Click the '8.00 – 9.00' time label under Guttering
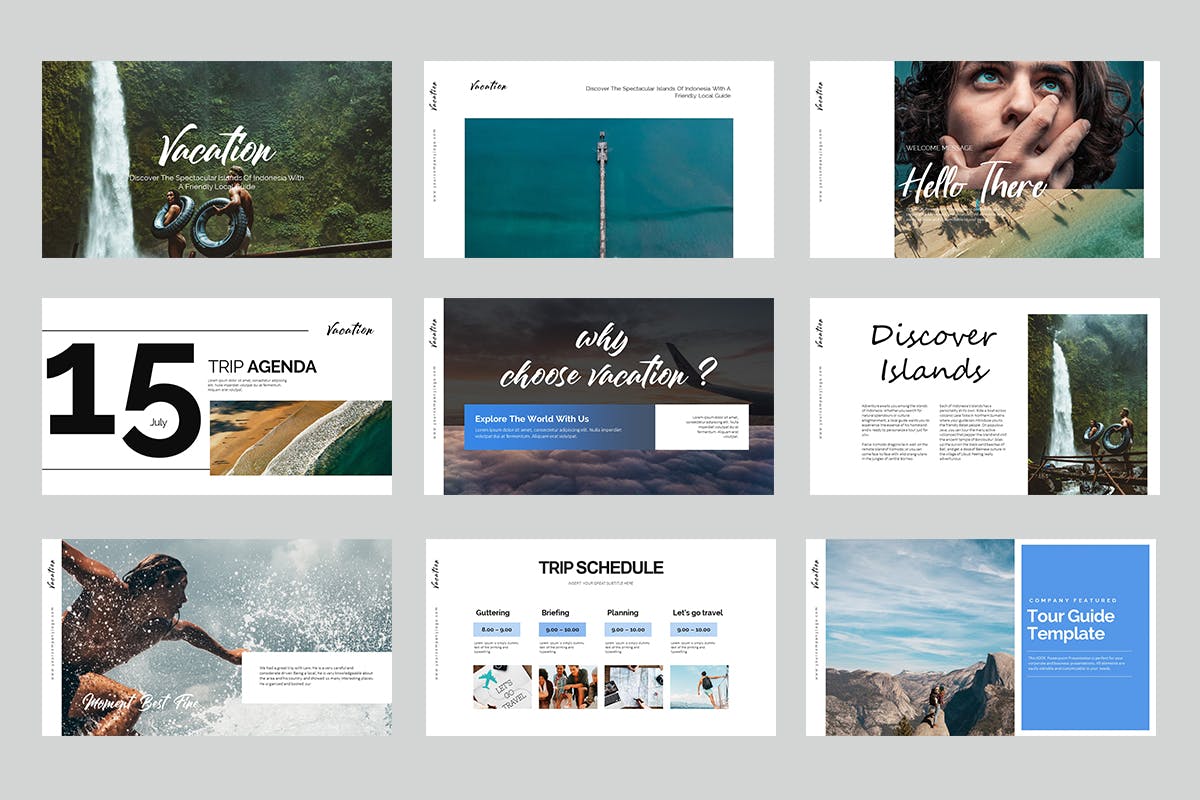Viewport: 1200px width, 800px height. pyautogui.click(x=500, y=630)
